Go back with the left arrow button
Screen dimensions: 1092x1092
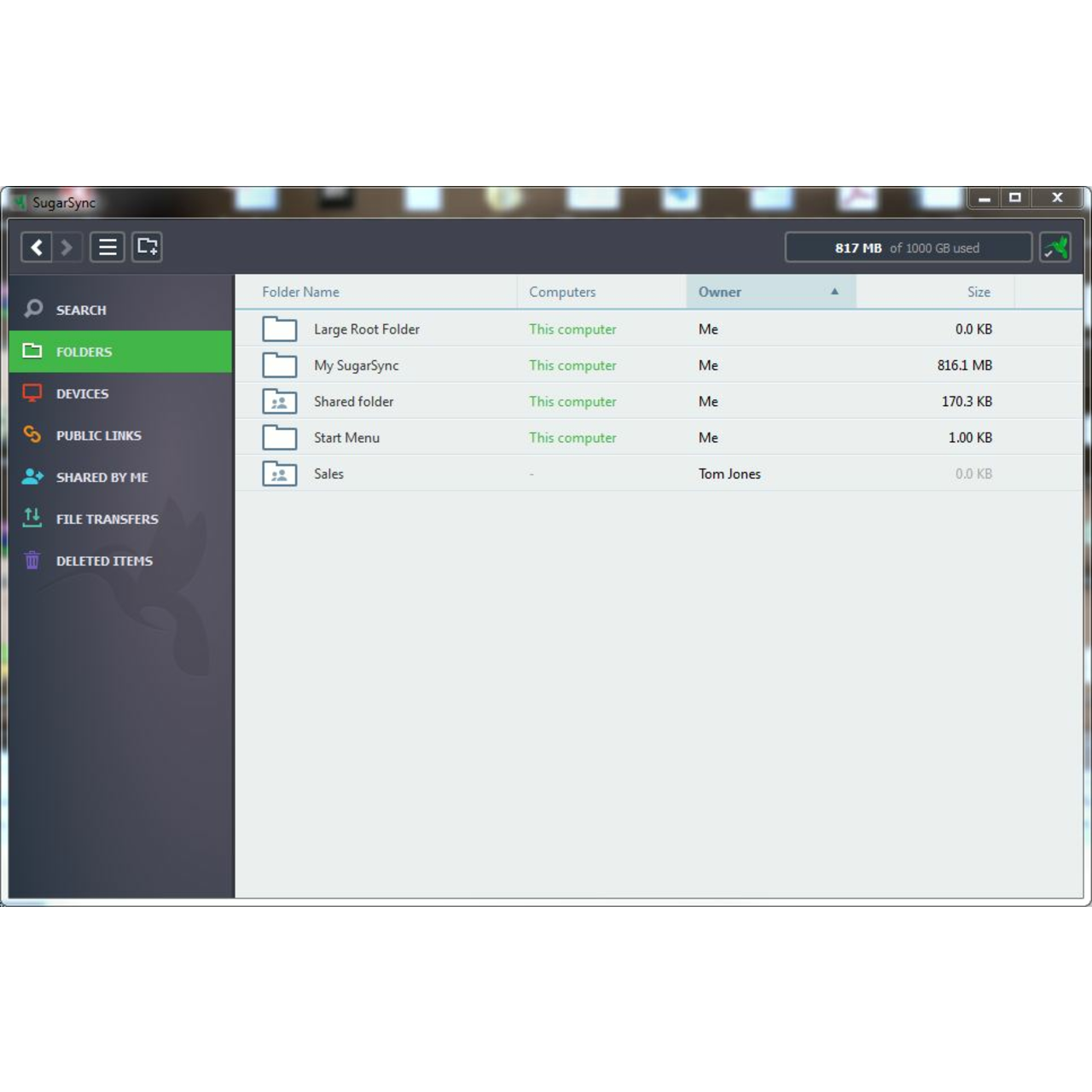[37, 247]
